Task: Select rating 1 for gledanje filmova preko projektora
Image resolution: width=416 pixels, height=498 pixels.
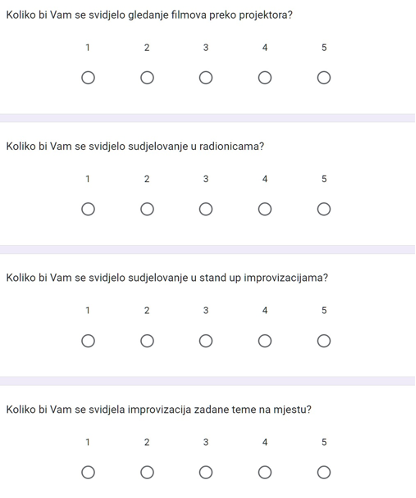Action: point(88,78)
